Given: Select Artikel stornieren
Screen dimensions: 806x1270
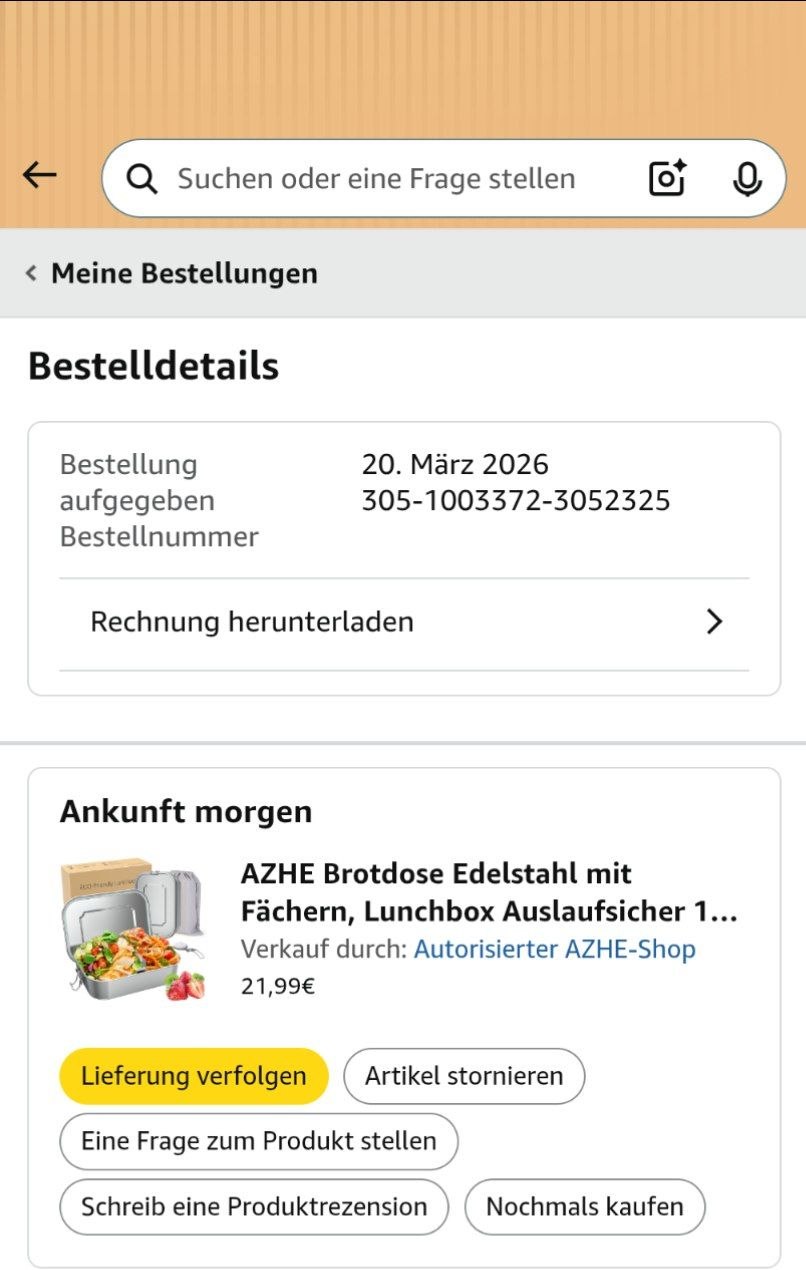Looking at the screenshot, I should 464,1076.
